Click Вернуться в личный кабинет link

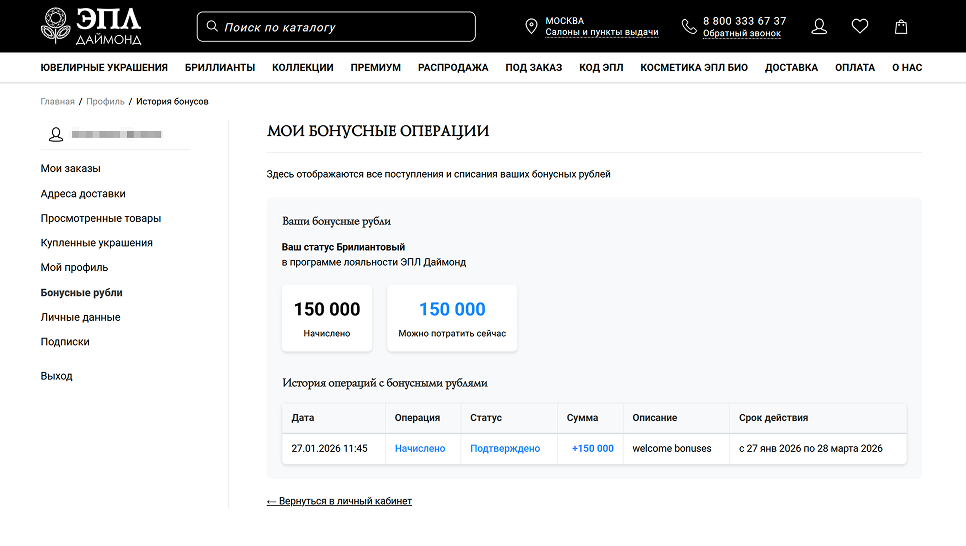click(339, 501)
